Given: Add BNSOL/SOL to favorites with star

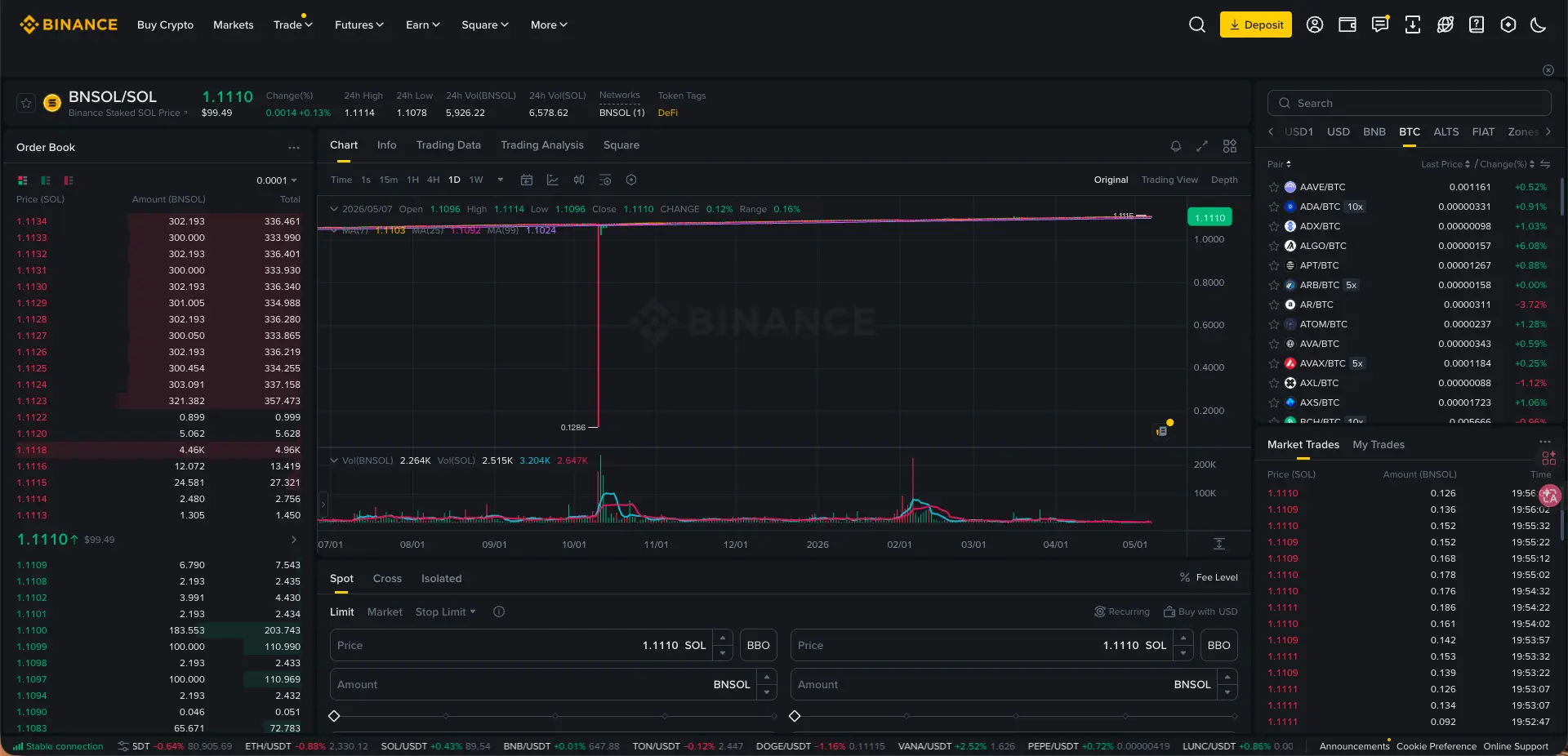Looking at the screenshot, I should (x=26, y=103).
